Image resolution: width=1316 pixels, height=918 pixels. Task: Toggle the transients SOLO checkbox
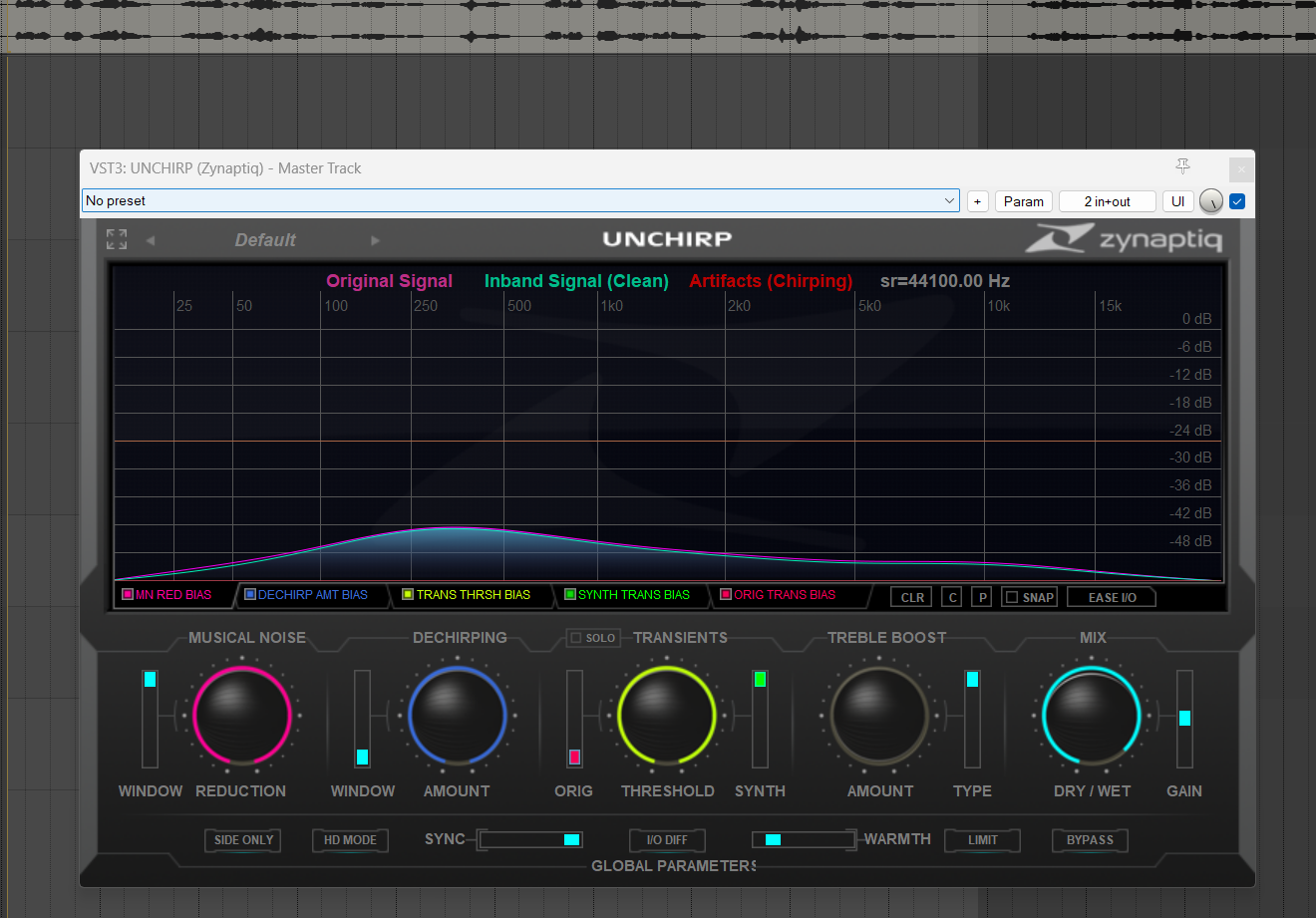pos(575,638)
